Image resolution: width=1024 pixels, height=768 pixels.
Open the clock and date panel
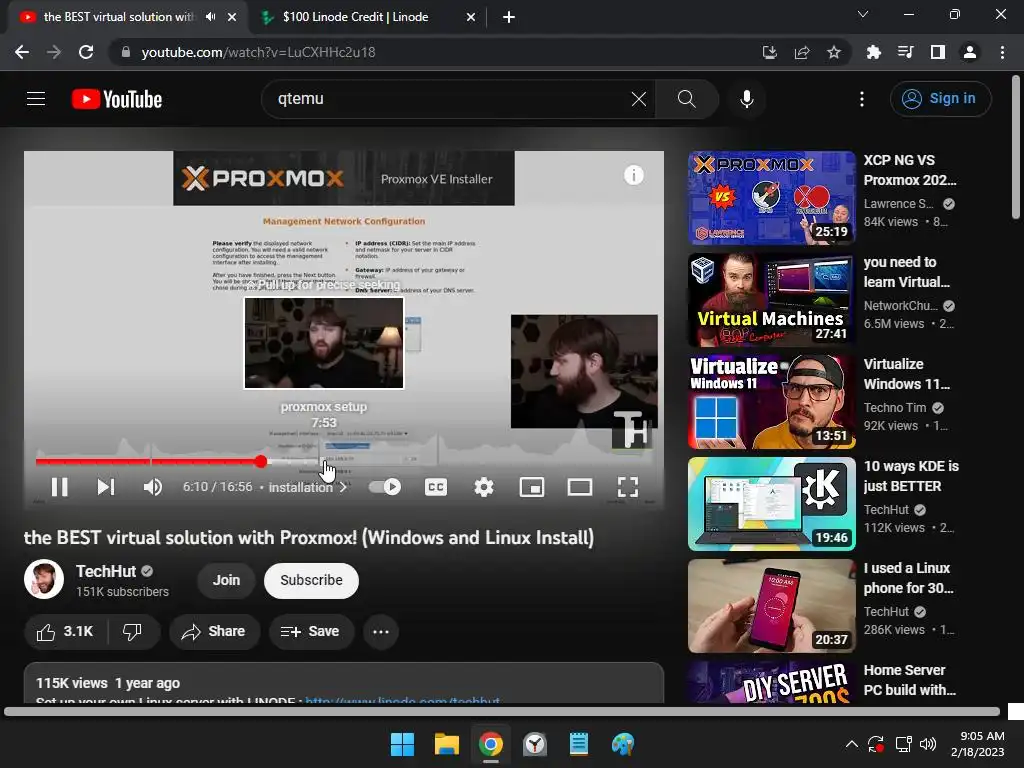978,744
